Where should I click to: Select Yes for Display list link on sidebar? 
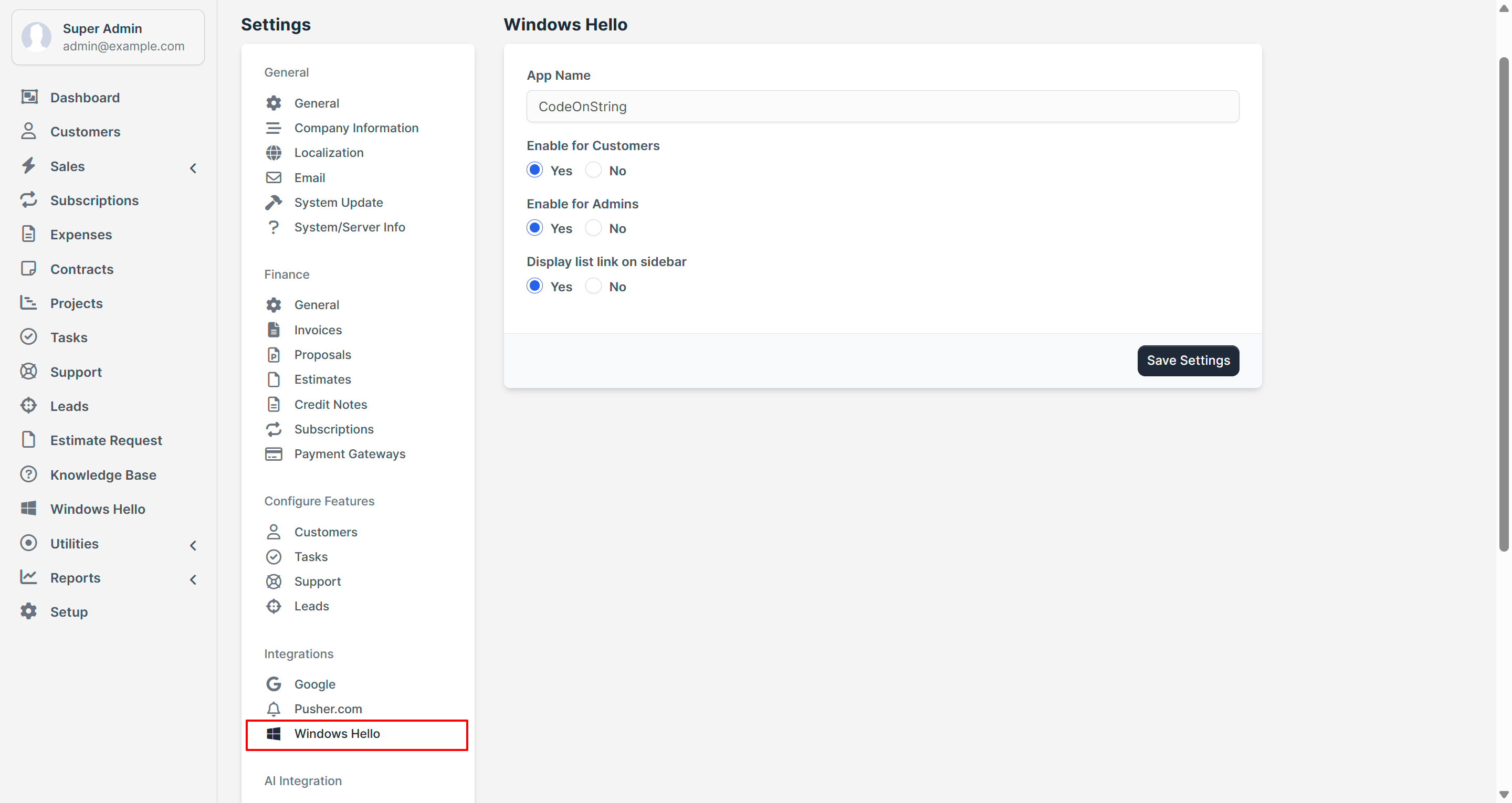[535, 286]
